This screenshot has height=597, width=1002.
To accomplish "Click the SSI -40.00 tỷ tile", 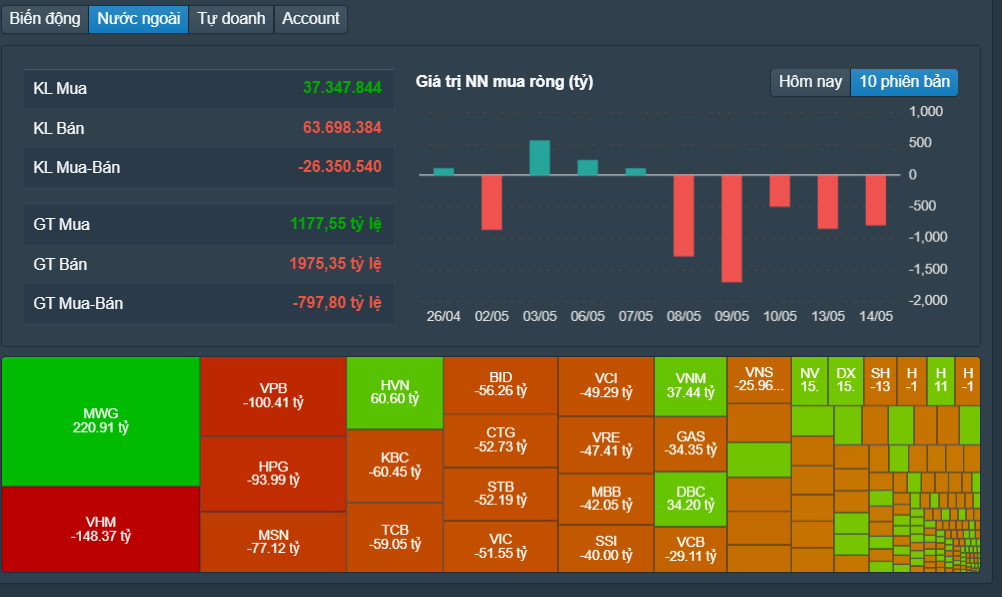I will point(606,548).
